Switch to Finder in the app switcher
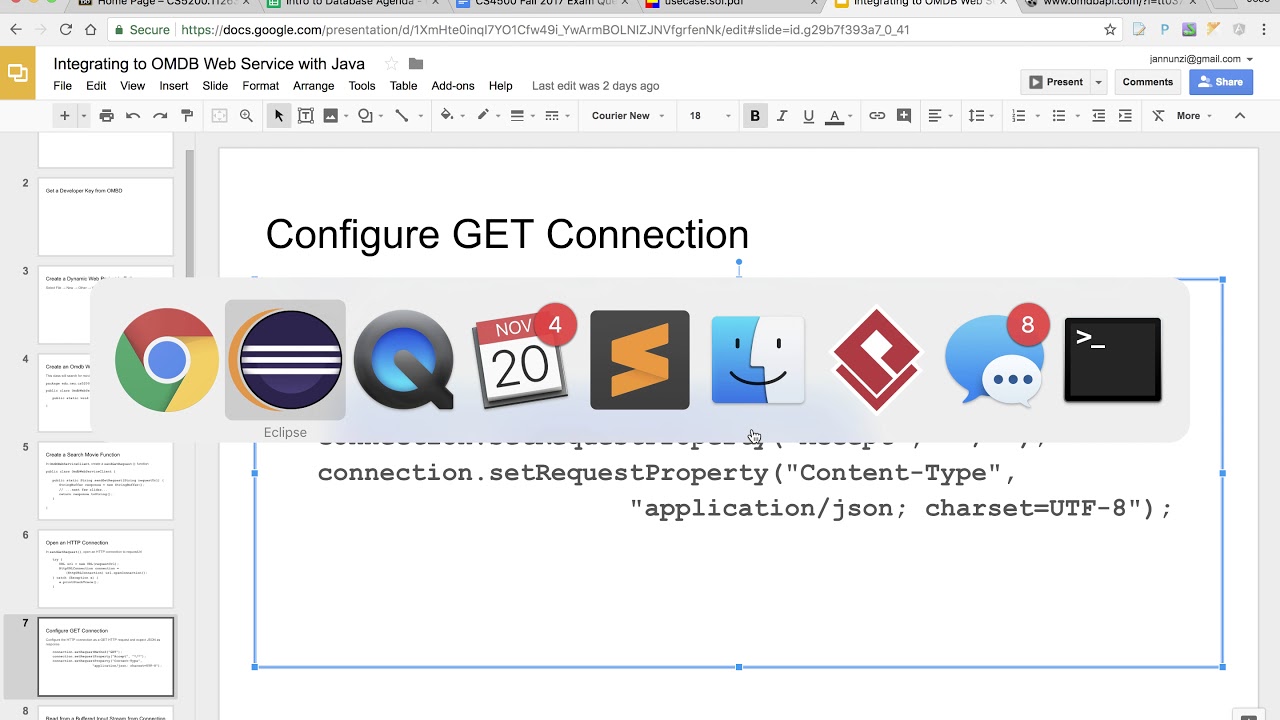The image size is (1280, 720). point(758,360)
